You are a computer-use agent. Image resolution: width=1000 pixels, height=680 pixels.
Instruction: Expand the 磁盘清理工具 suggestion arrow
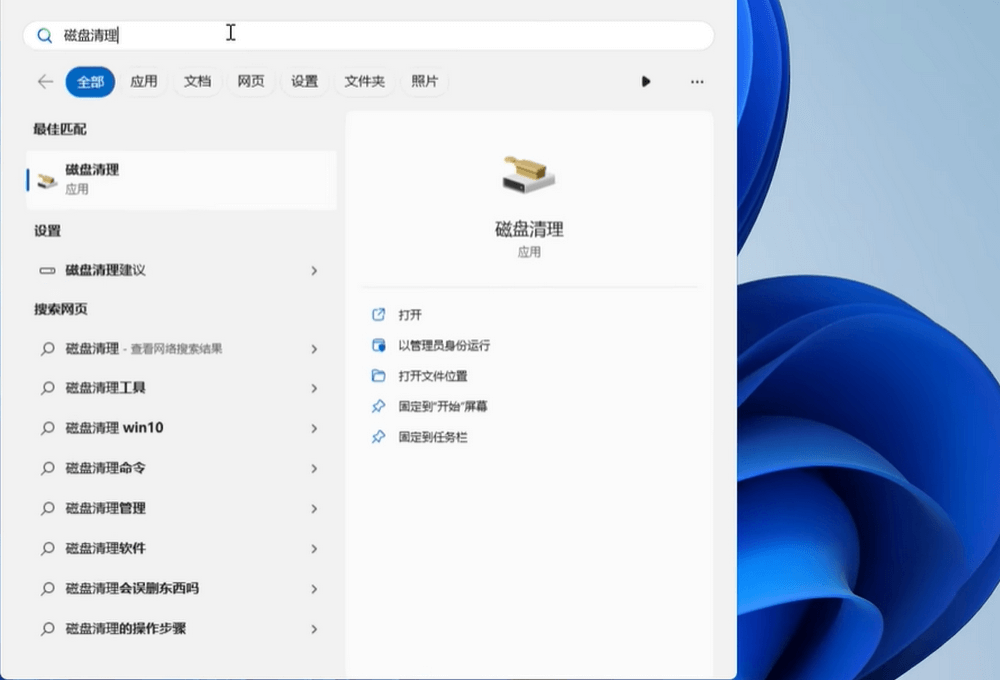[x=314, y=388]
